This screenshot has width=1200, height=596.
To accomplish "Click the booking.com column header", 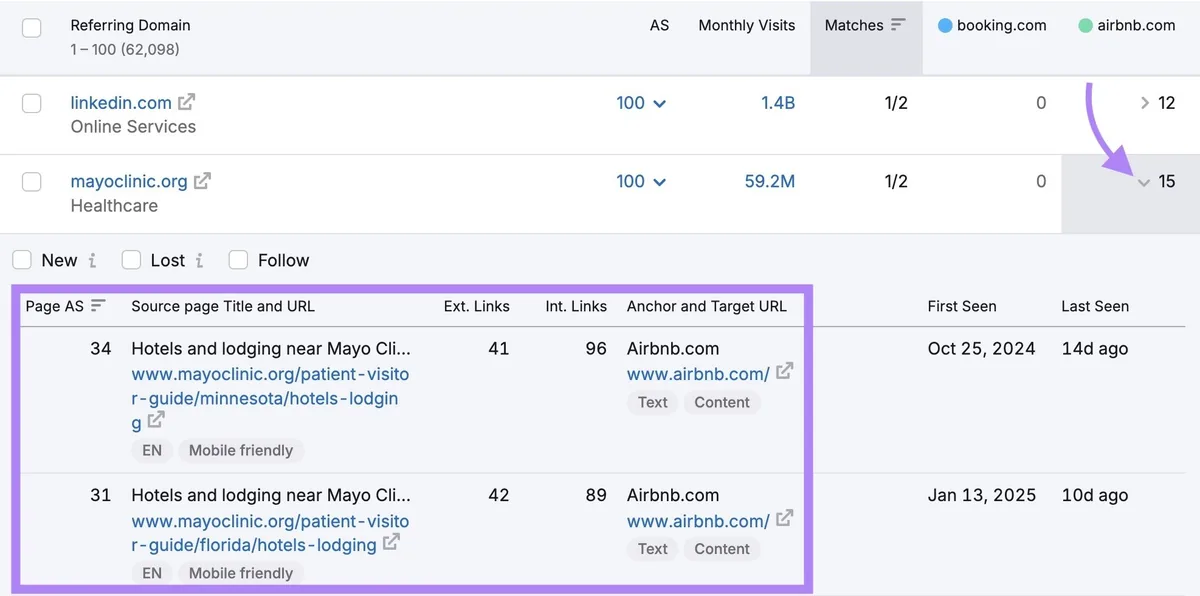I will pos(992,25).
